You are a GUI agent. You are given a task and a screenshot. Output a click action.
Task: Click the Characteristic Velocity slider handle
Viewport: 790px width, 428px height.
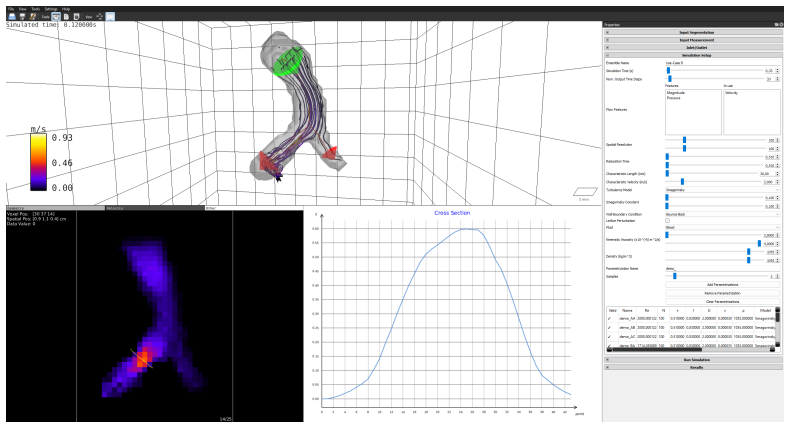tap(683, 181)
